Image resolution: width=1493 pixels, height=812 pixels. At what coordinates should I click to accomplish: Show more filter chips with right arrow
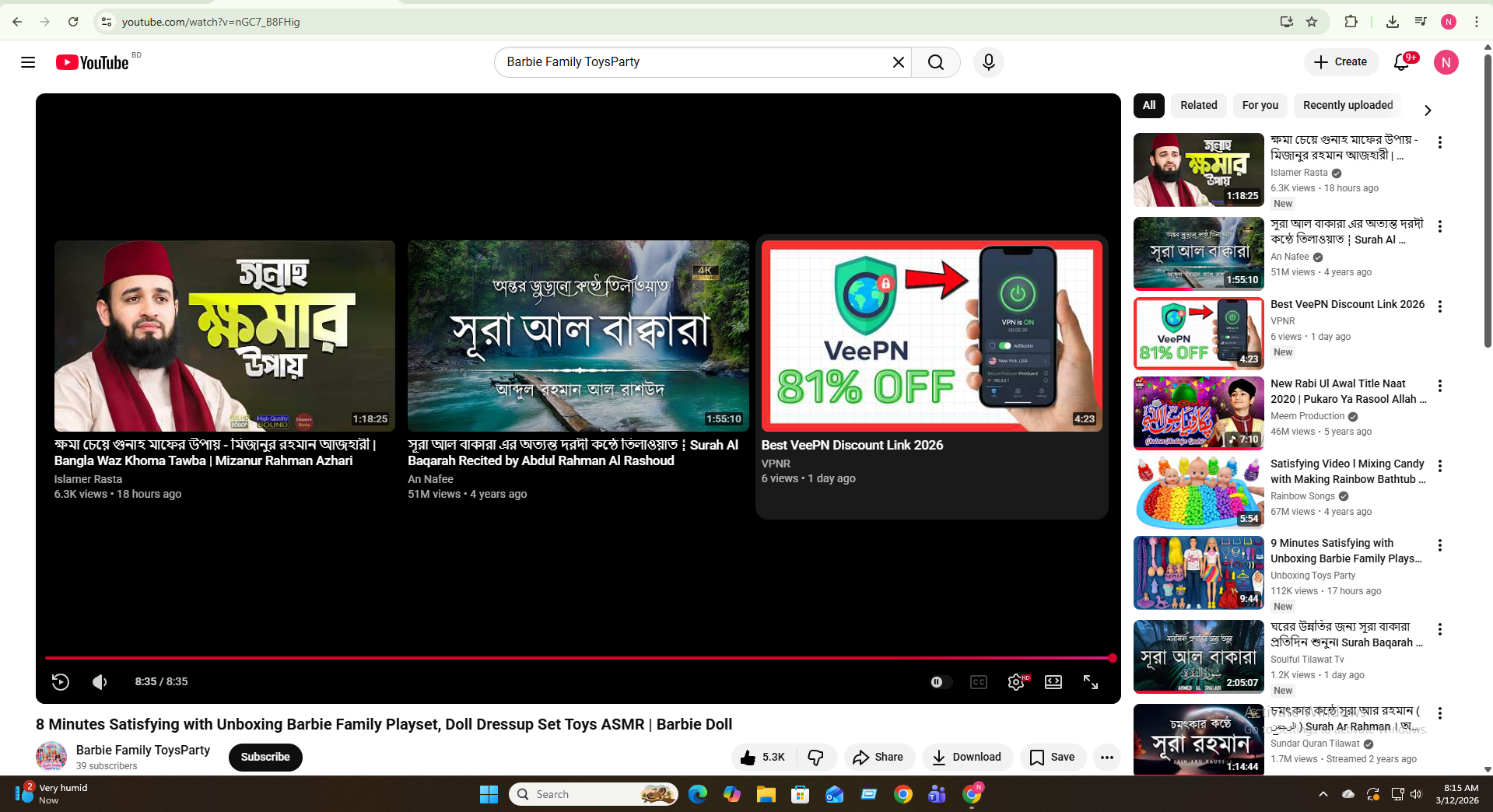(x=1427, y=110)
